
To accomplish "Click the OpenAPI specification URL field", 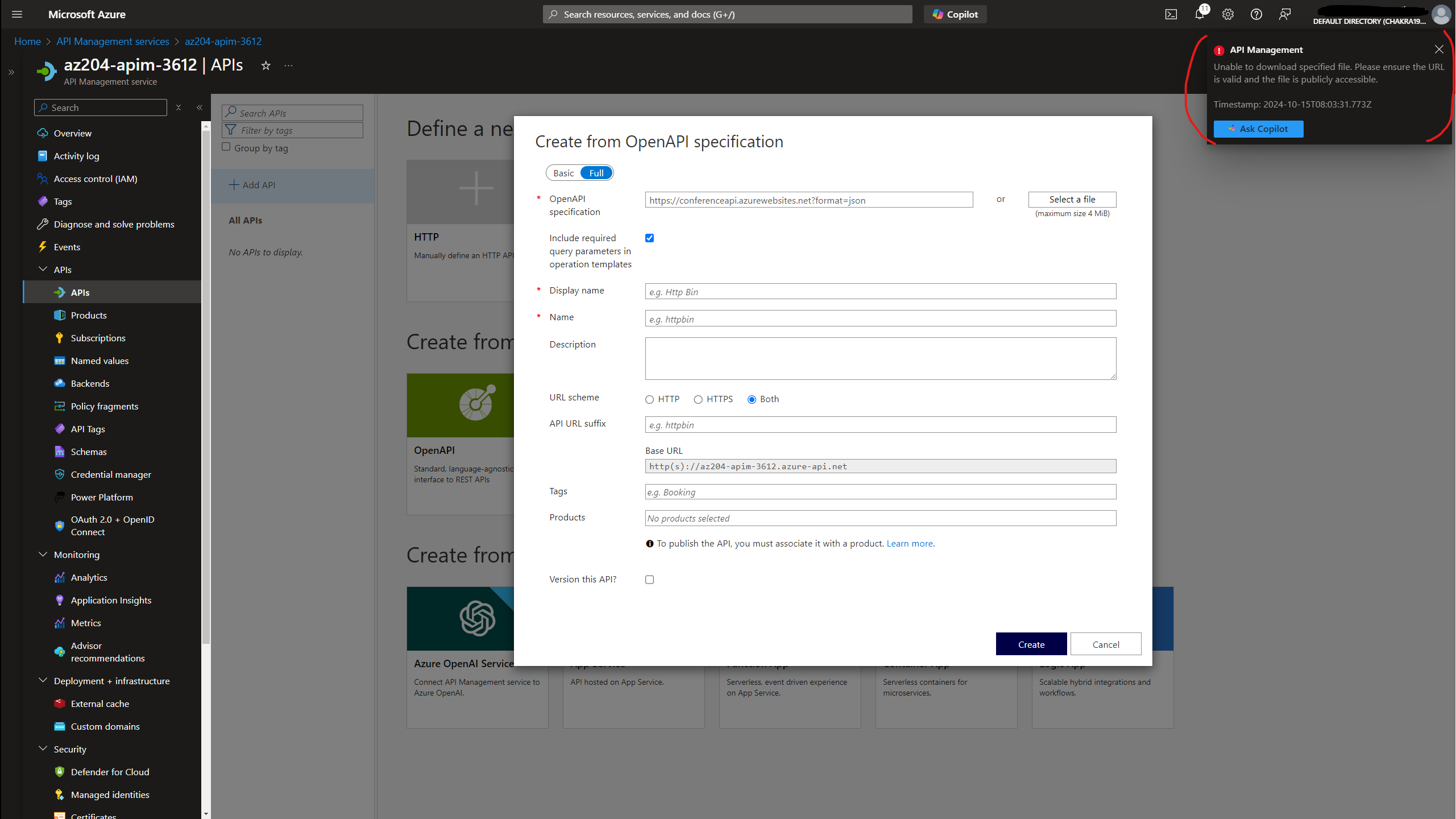I will (808, 200).
